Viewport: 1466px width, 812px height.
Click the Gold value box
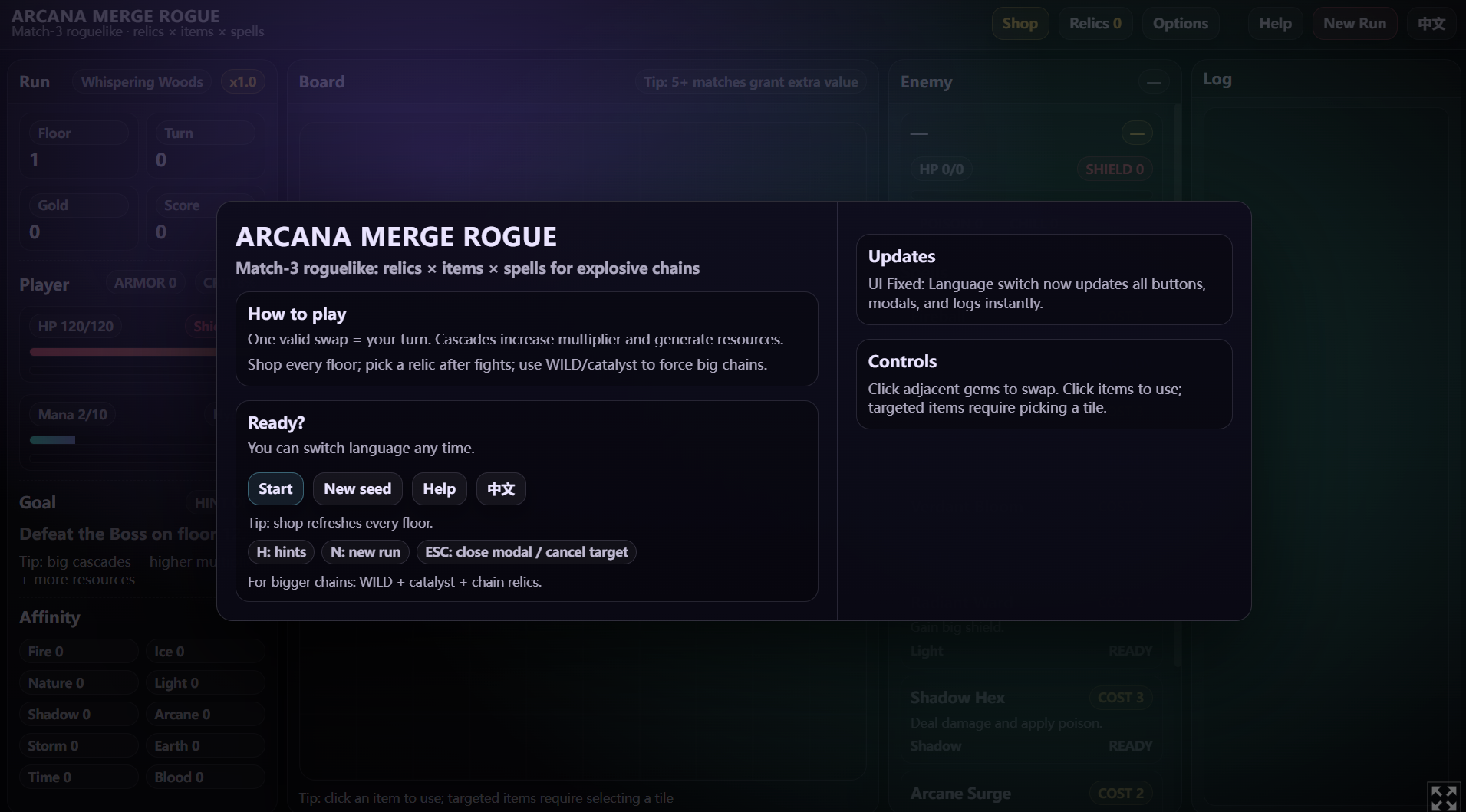[79, 219]
